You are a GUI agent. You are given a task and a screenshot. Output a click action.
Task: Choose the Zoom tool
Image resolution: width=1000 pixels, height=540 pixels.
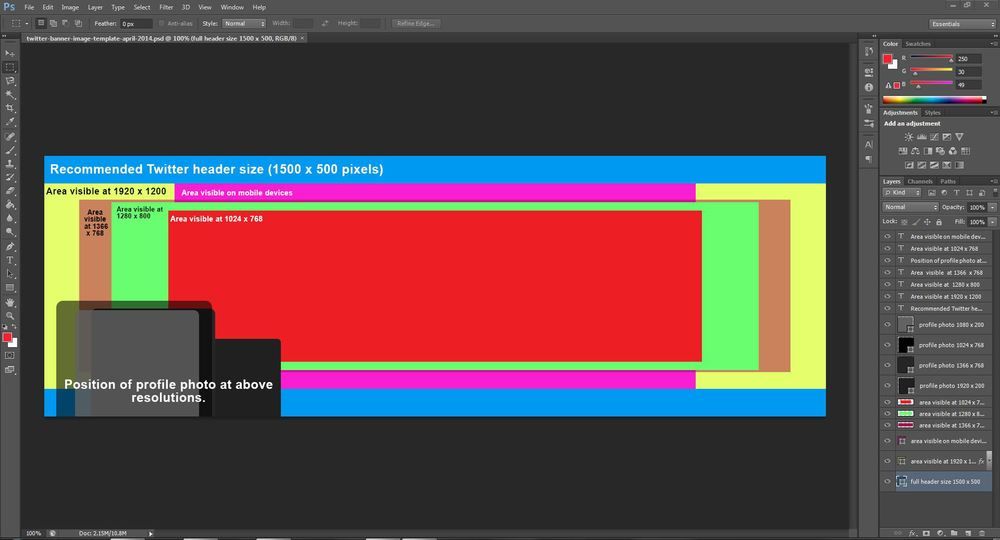tap(10, 316)
